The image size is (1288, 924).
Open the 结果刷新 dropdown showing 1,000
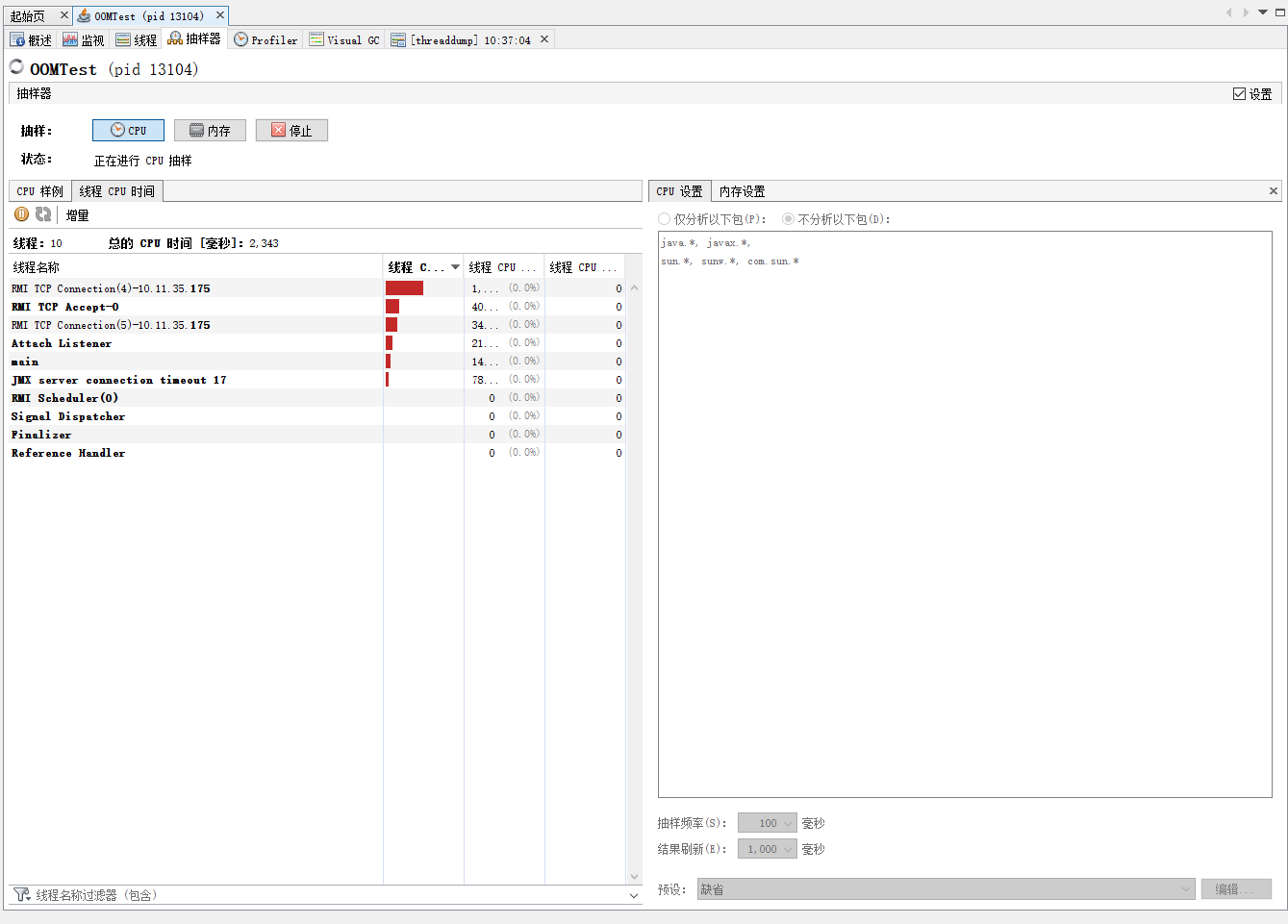click(x=767, y=849)
